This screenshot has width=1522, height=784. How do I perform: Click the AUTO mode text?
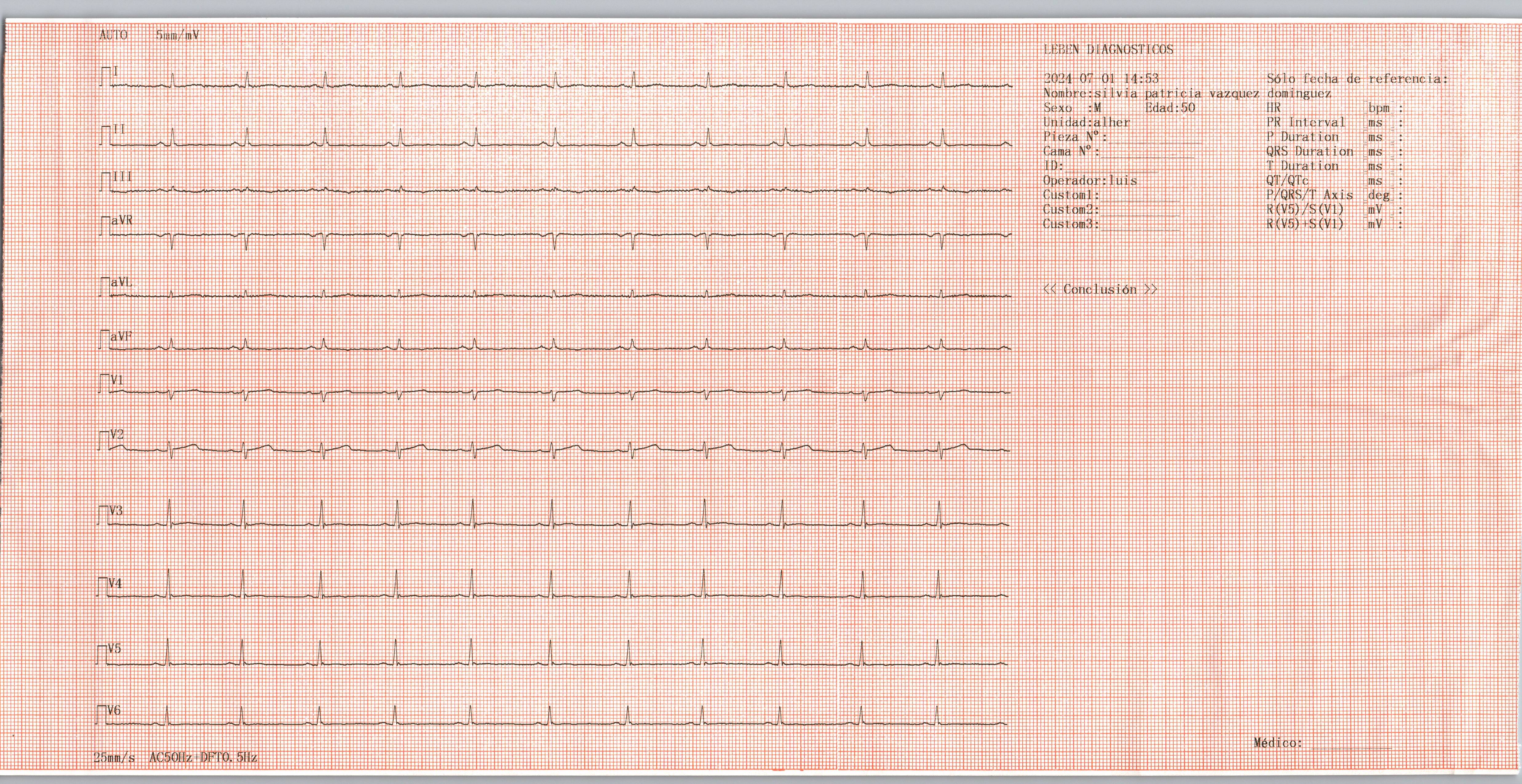113,35
